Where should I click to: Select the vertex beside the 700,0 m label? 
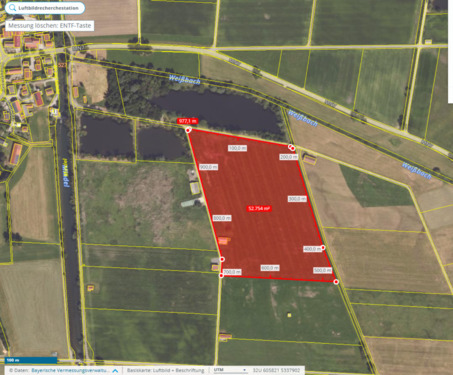[221, 276]
